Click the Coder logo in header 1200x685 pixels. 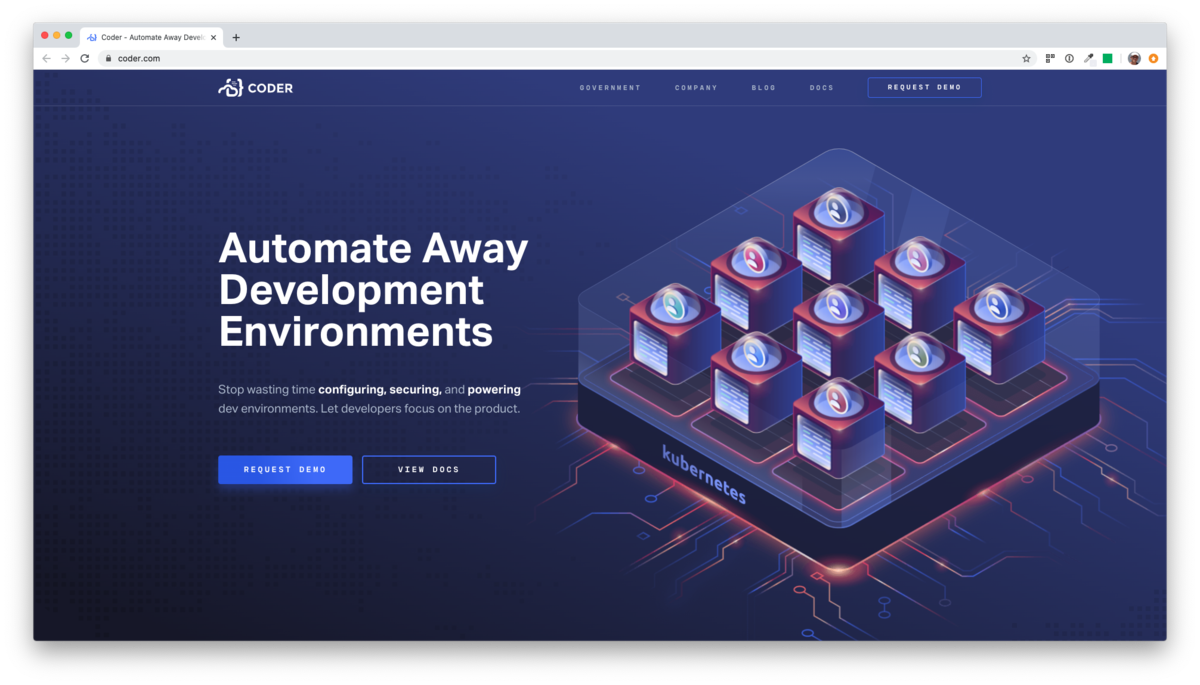coord(256,88)
